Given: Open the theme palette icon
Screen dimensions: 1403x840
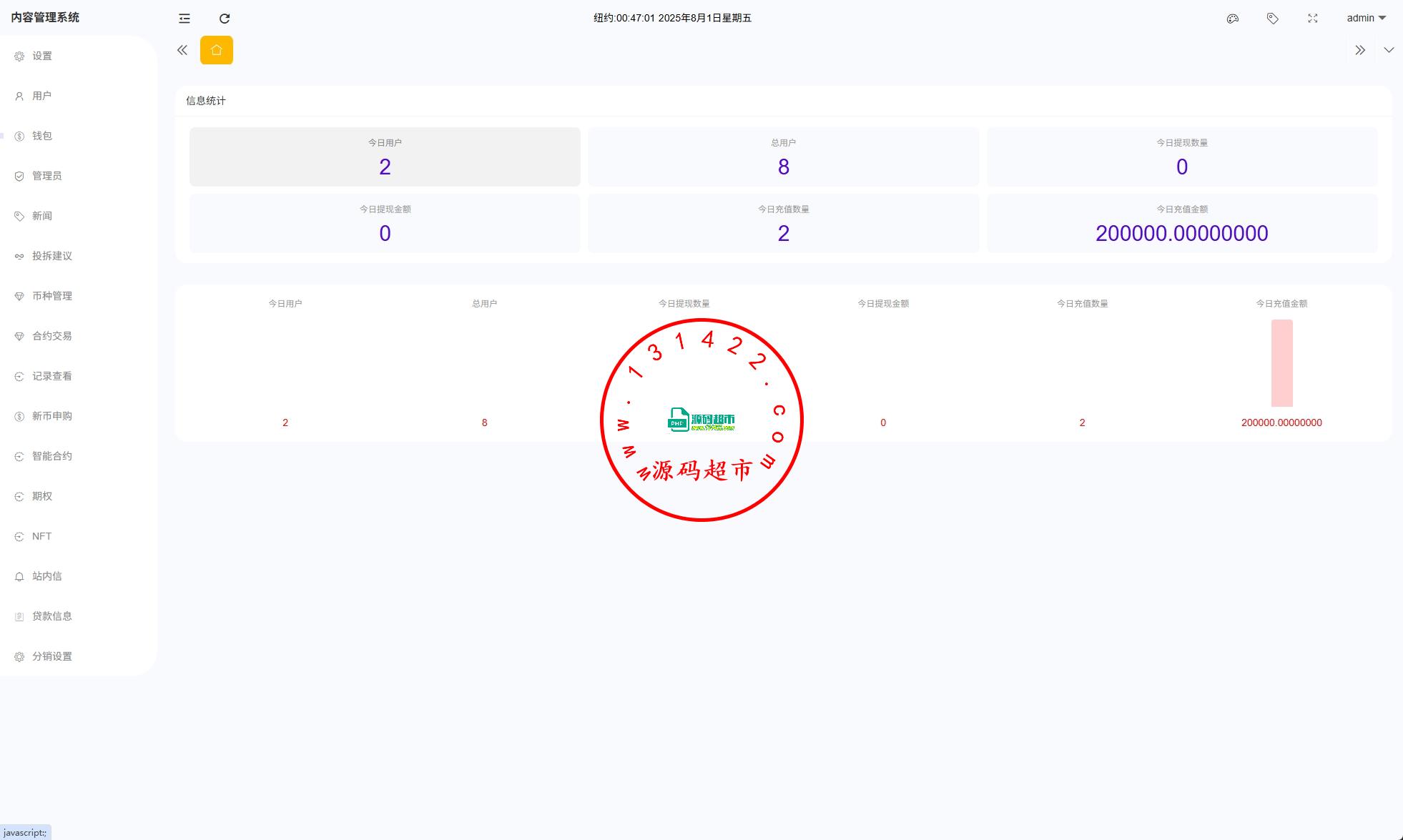Looking at the screenshot, I should (x=1232, y=19).
